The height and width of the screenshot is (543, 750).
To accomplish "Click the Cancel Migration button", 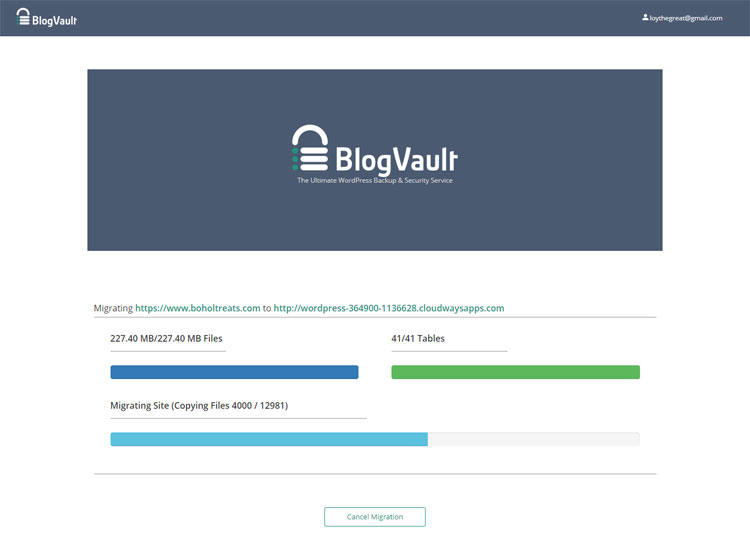I will (x=375, y=517).
